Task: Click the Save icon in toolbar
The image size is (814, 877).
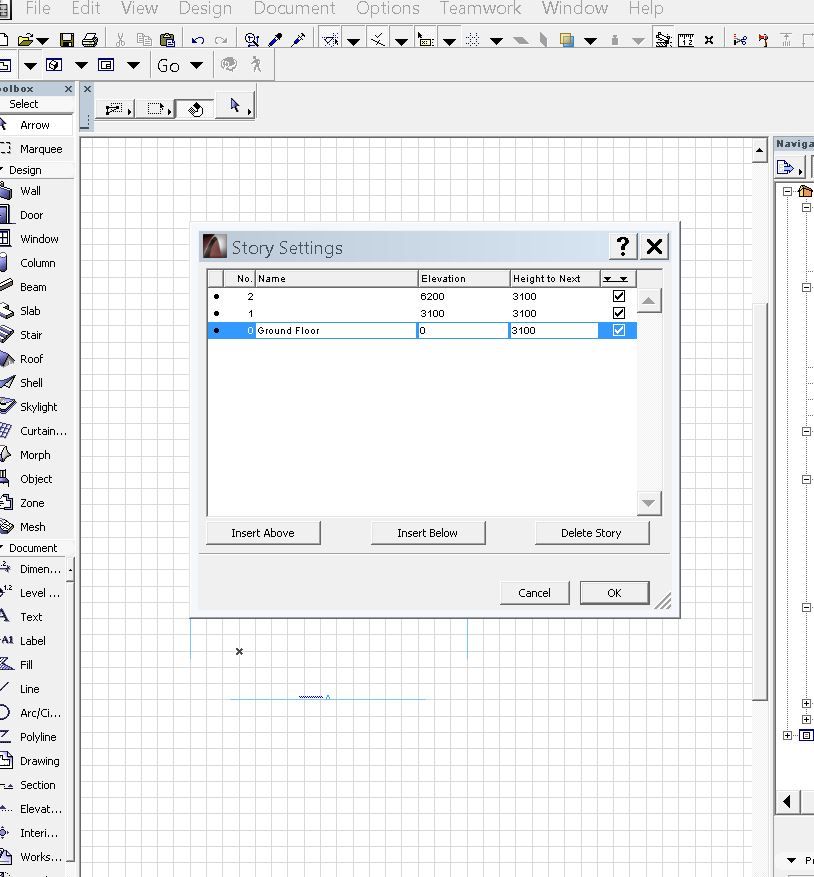Action: click(x=67, y=40)
